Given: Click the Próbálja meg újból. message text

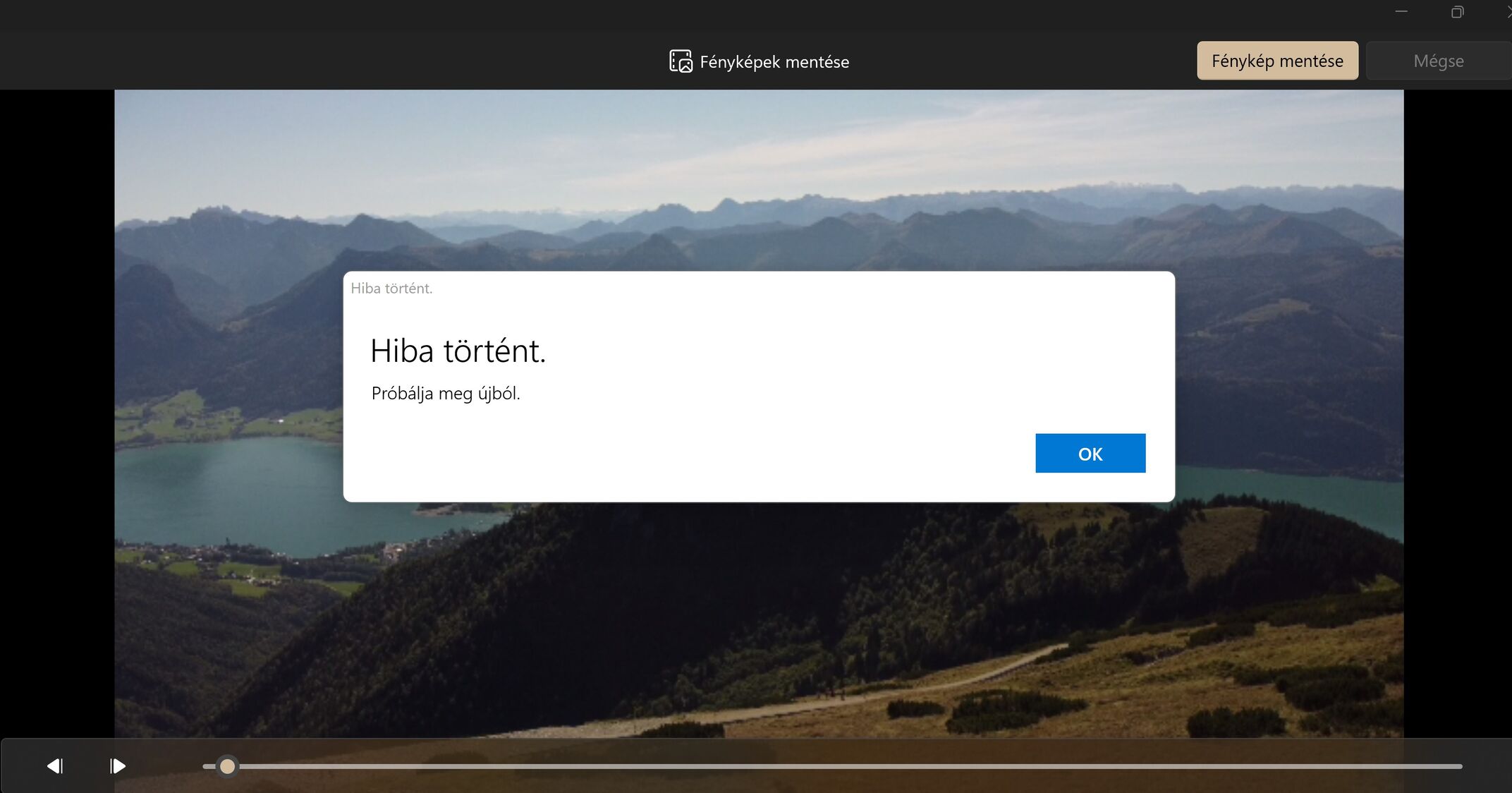Looking at the screenshot, I should point(445,394).
